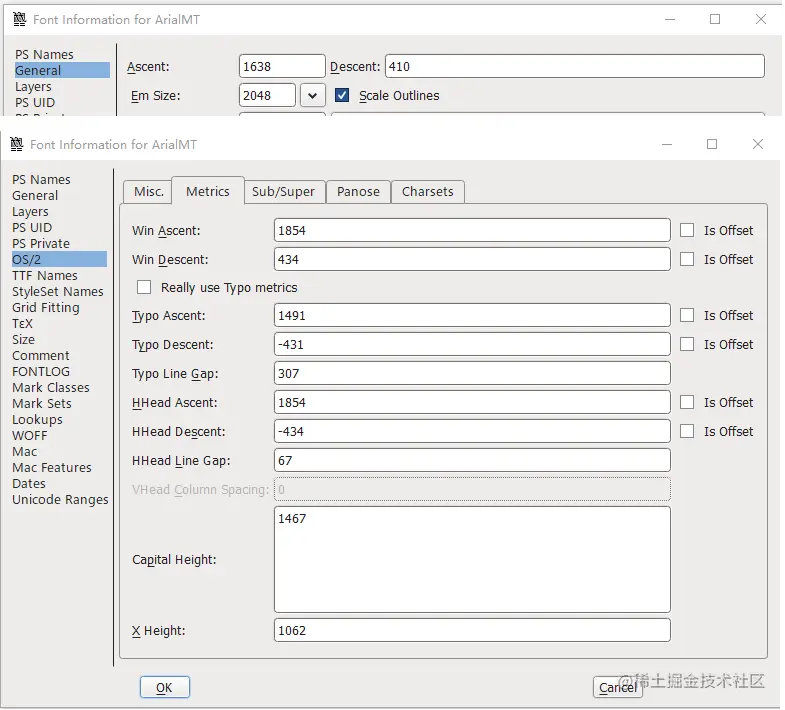Click the Typo Descent field showing -431
The height and width of the screenshot is (710, 785).
472,344
